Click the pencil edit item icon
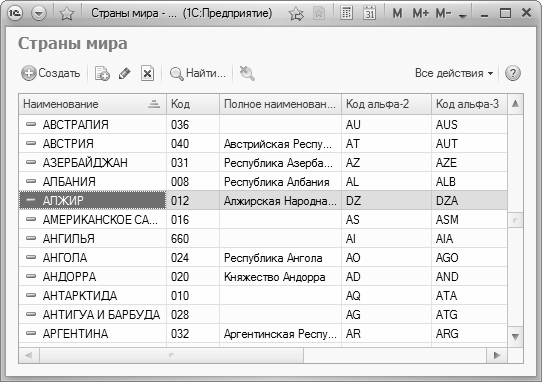The height and width of the screenshot is (382, 542). click(x=124, y=73)
